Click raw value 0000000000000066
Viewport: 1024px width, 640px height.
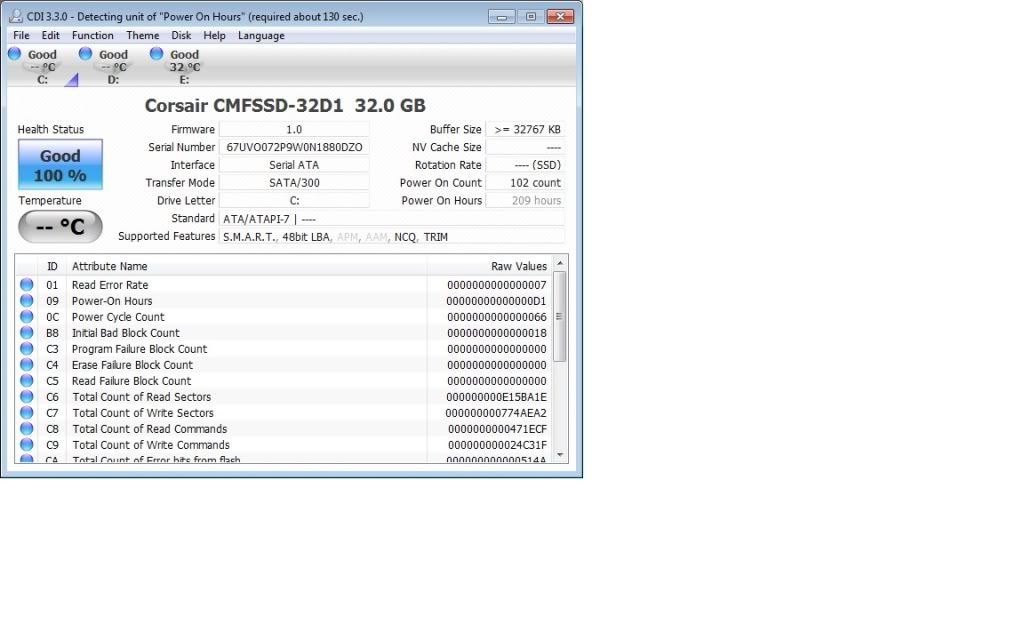[x=497, y=317]
